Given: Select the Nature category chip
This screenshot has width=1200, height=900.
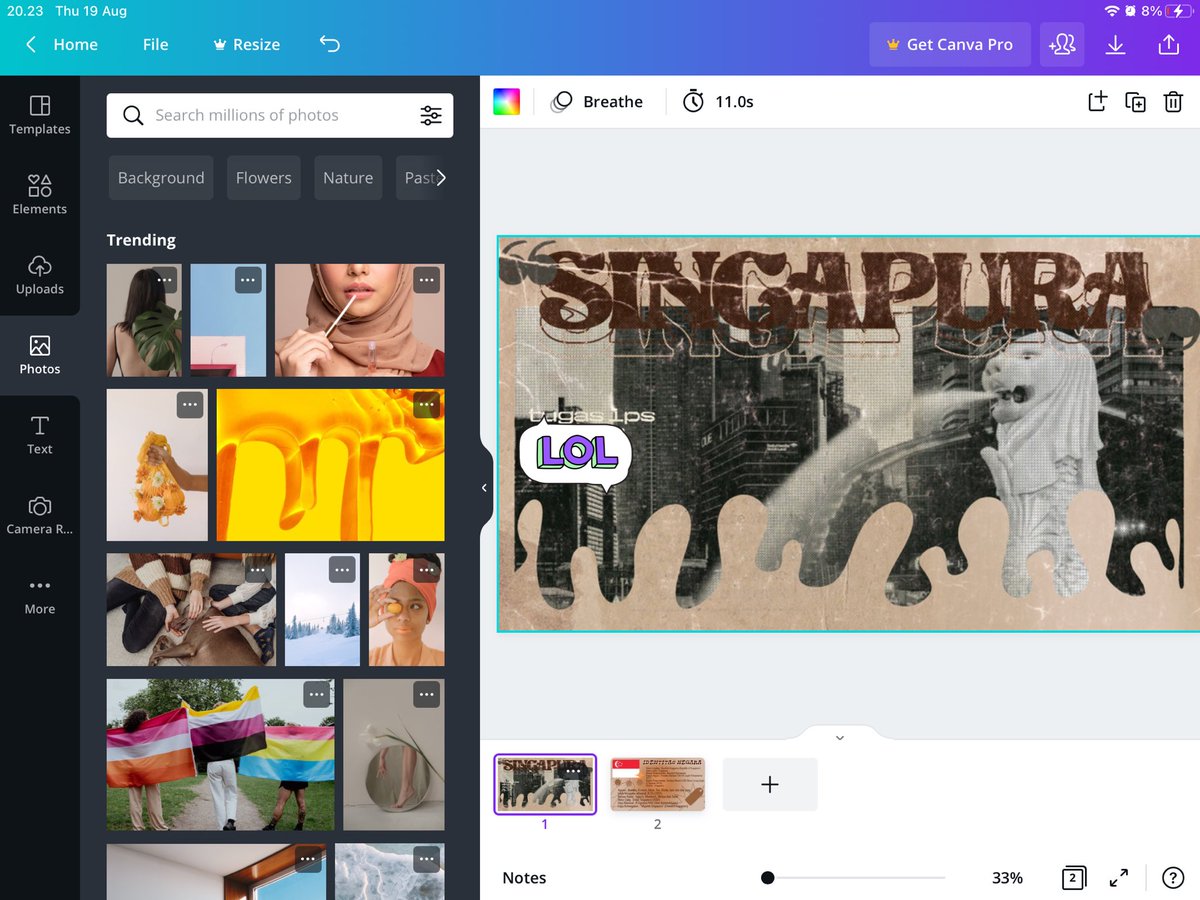Looking at the screenshot, I should 348,178.
